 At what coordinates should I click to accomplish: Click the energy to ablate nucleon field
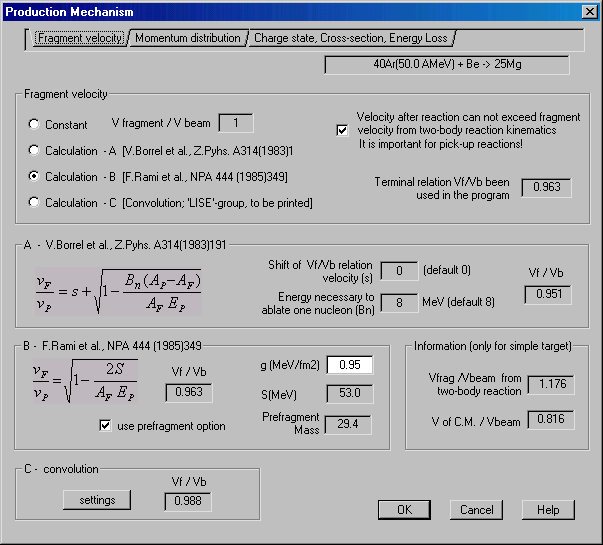pyautogui.click(x=399, y=301)
